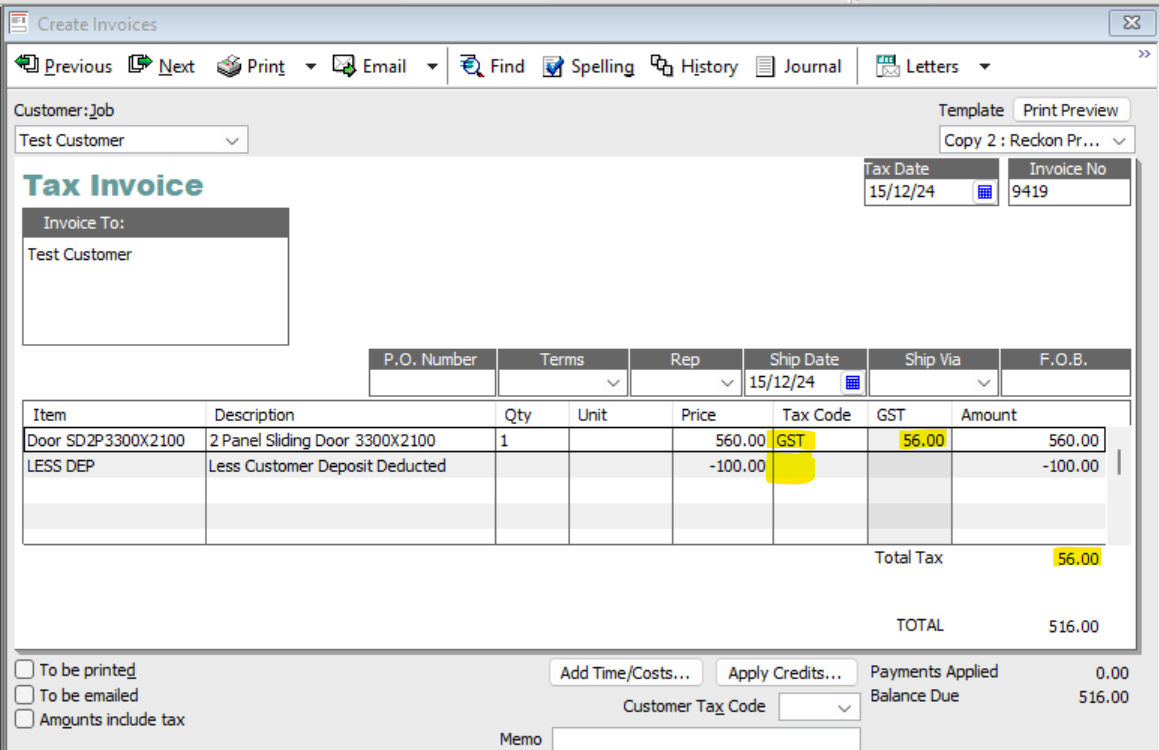Run Spelling check icon
1159x750 pixels.
[x=553, y=67]
